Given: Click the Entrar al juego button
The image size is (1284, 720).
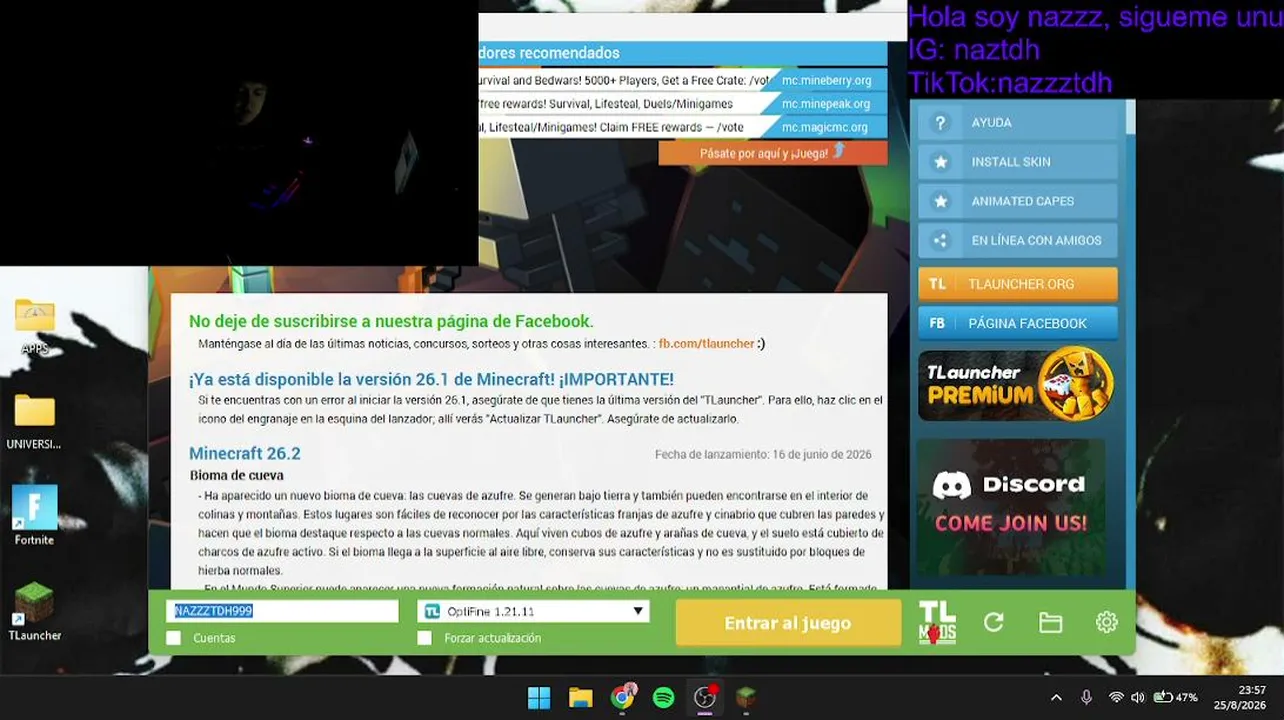Looking at the screenshot, I should pos(788,623).
